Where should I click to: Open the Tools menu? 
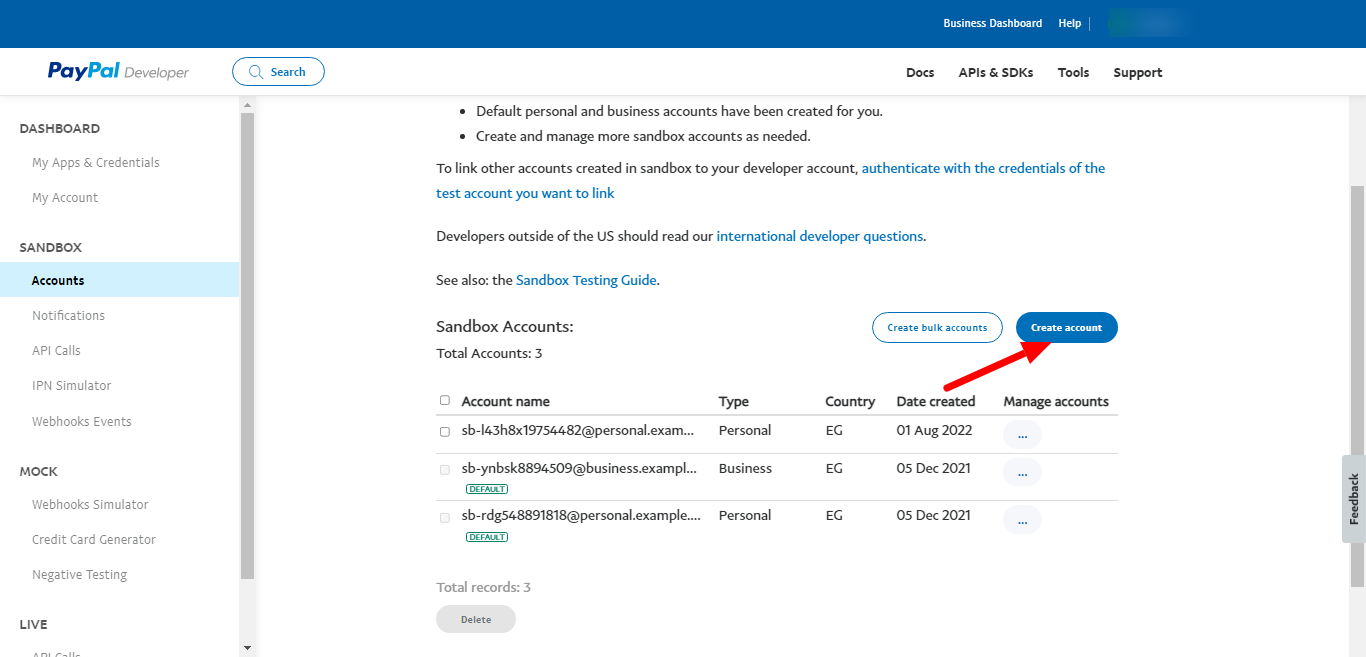1073,72
